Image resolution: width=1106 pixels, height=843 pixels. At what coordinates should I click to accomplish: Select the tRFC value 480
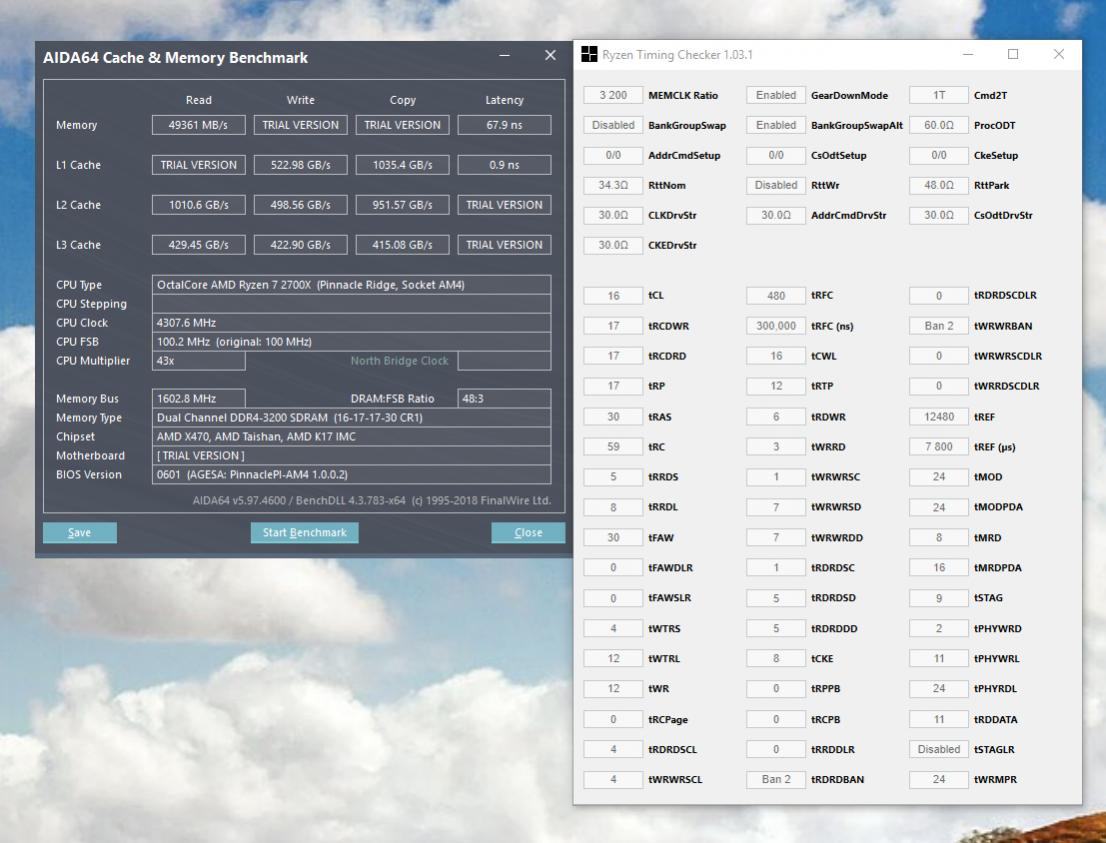click(776, 296)
